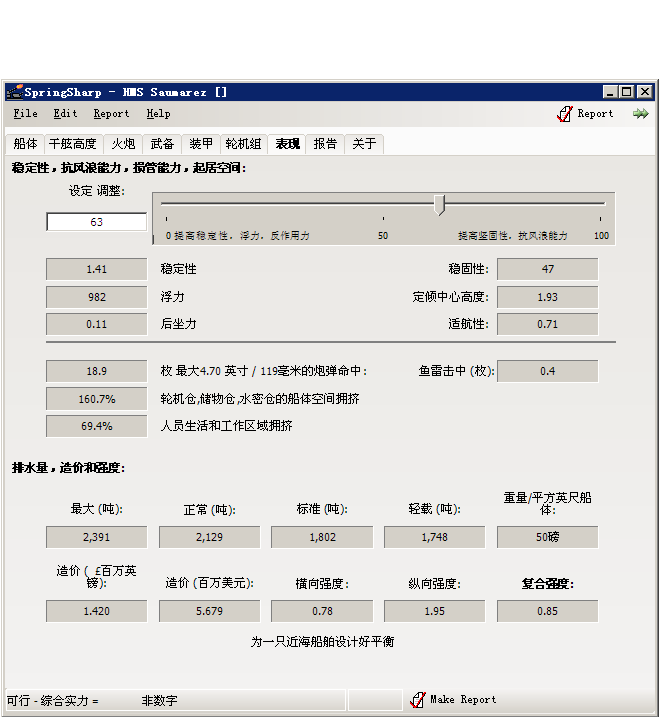This screenshot has height=718, width=659.
Task: Open the File menu
Action: [26, 114]
